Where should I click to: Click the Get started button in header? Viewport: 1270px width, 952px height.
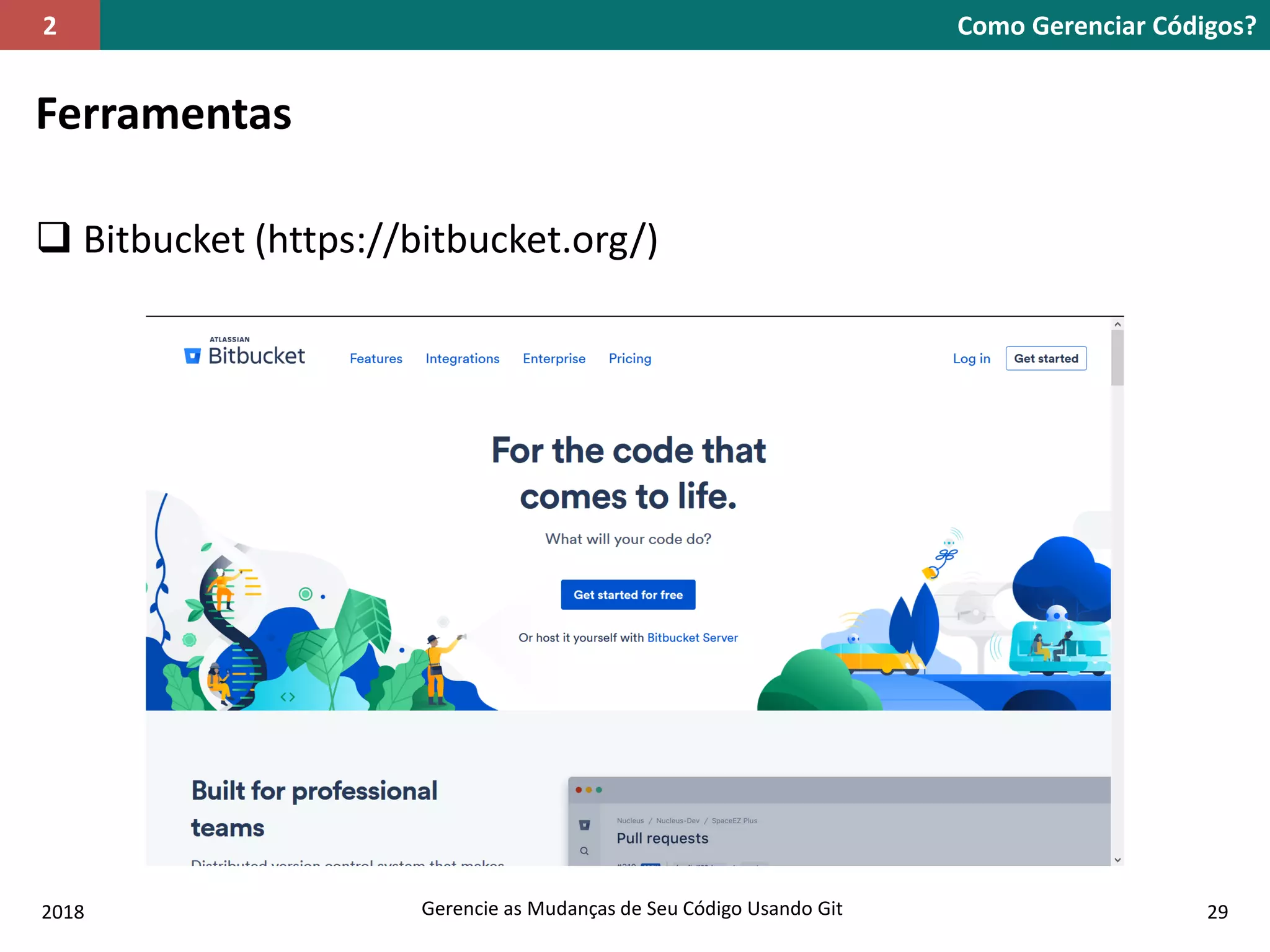click(x=1046, y=358)
